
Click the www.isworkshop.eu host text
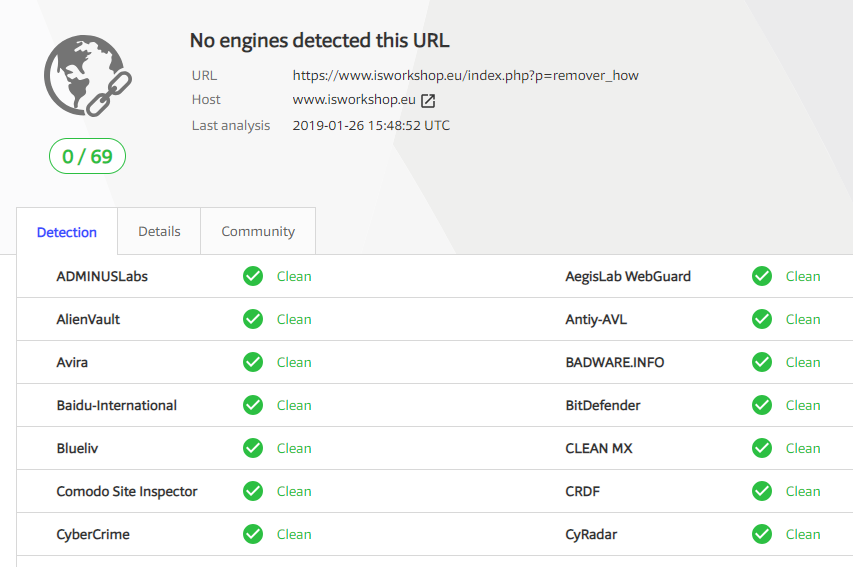353,100
